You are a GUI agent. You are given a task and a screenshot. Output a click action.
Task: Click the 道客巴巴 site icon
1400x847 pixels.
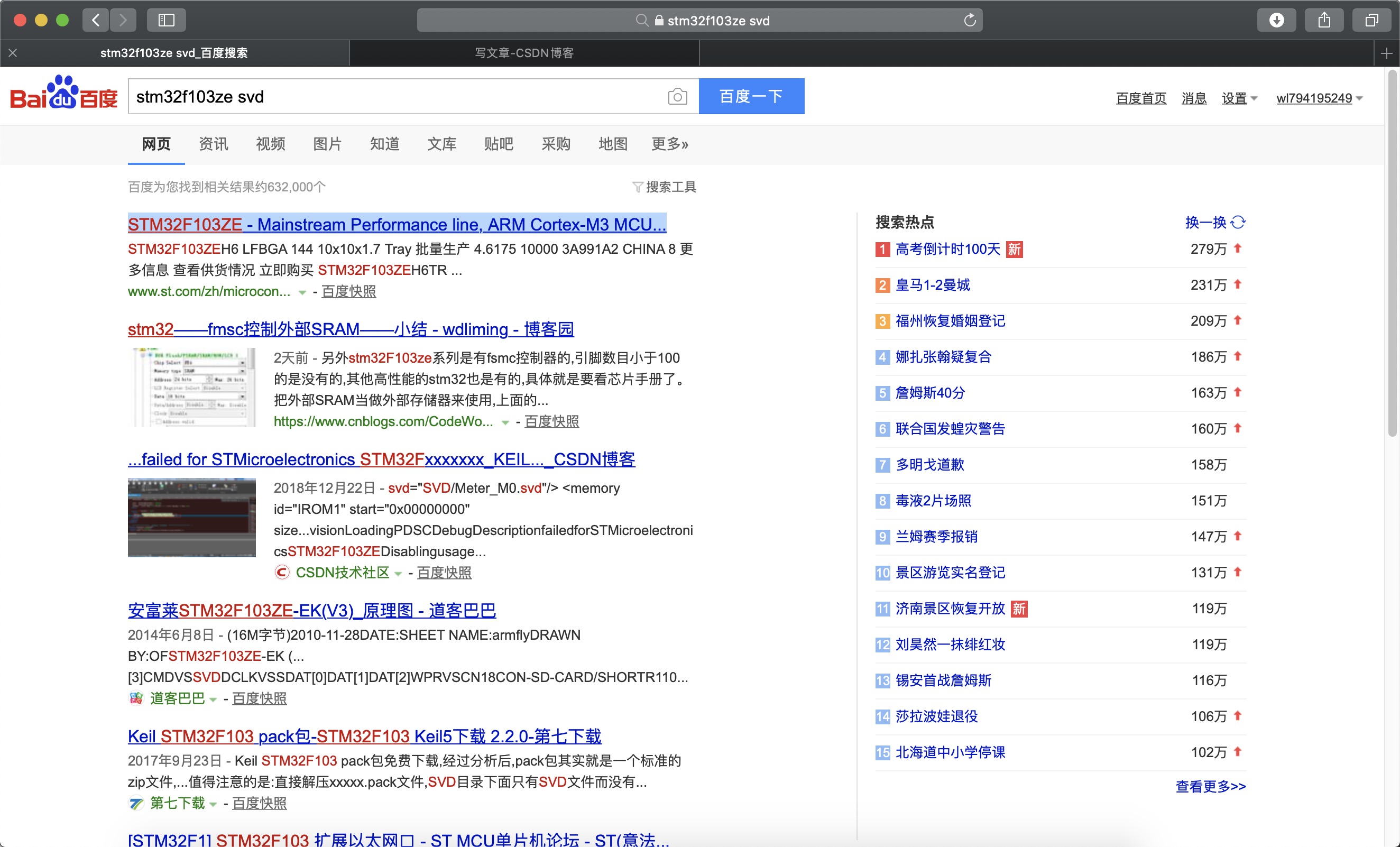135,698
